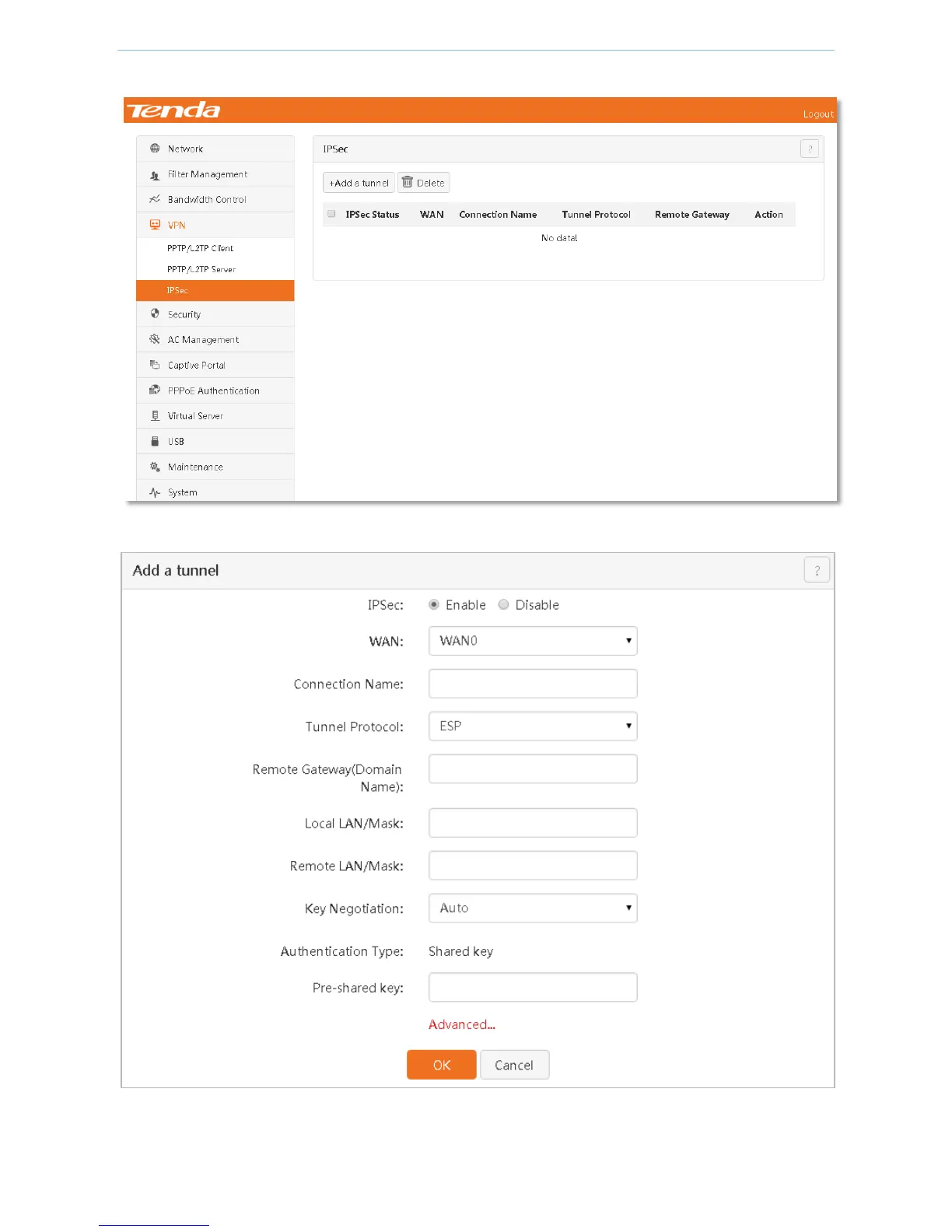This screenshot has width=952, height=1232.
Task: Click the WAN column header
Action: [432, 215]
